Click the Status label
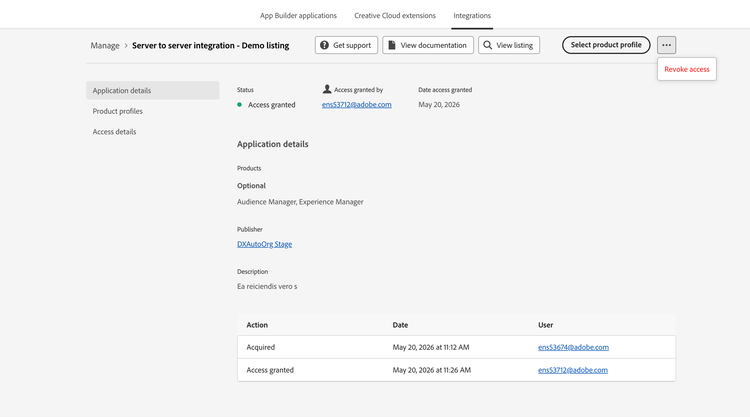 [245, 89]
